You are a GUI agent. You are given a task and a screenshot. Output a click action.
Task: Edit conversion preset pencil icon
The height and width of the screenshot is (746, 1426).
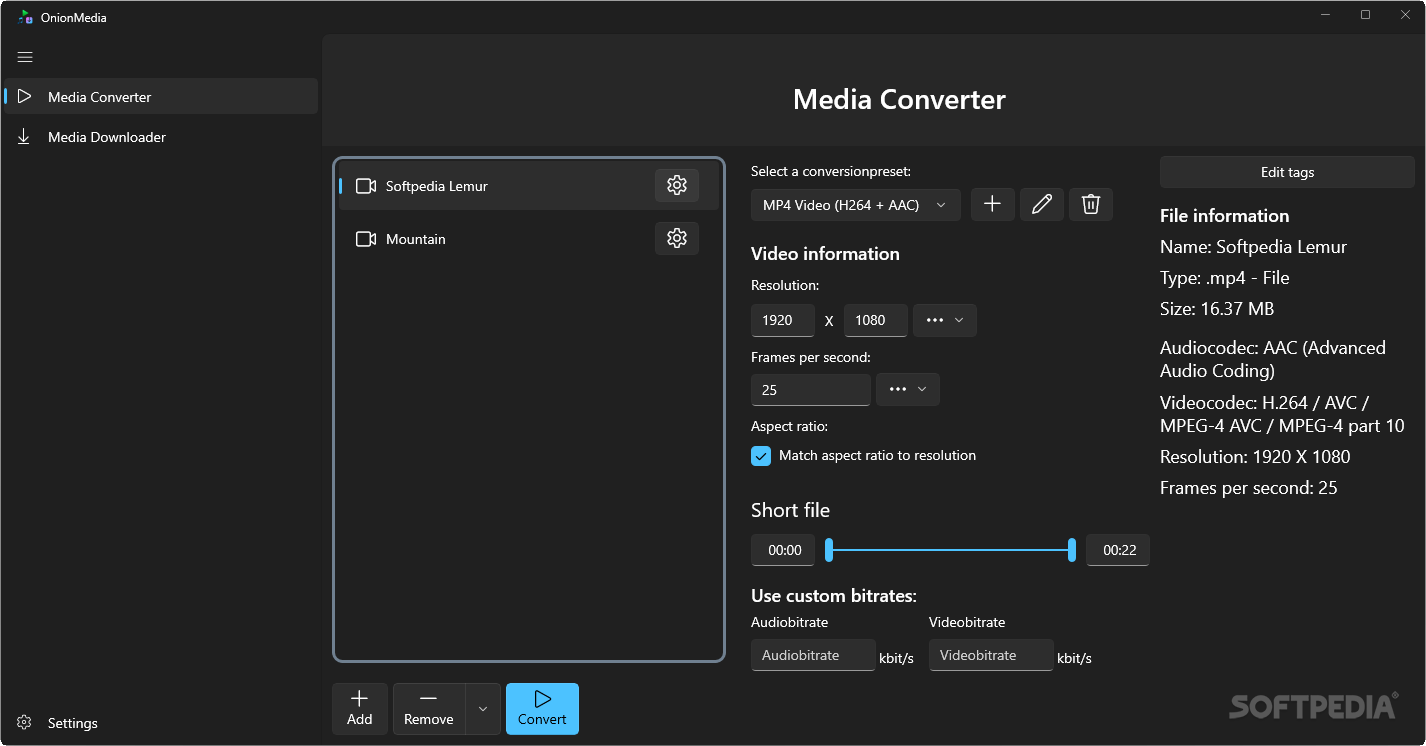pyautogui.click(x=1042, y=204)
